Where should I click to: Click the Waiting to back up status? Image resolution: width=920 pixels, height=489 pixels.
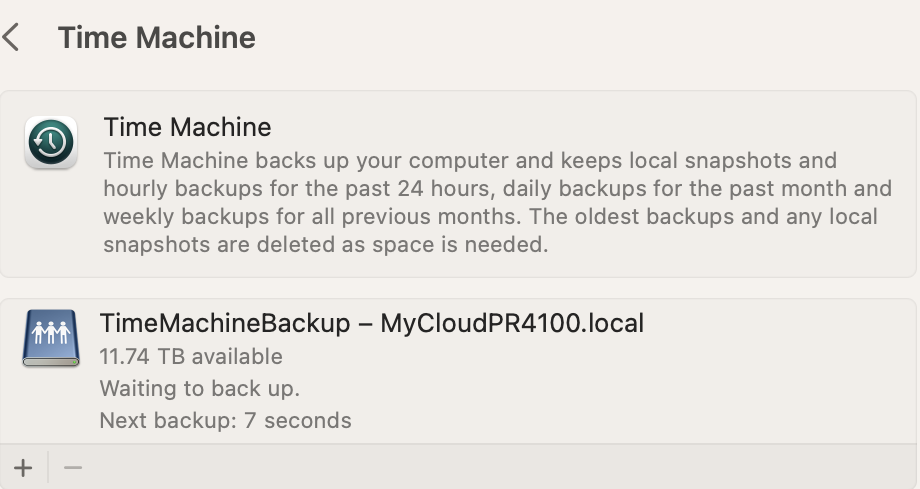coord(200,388)
